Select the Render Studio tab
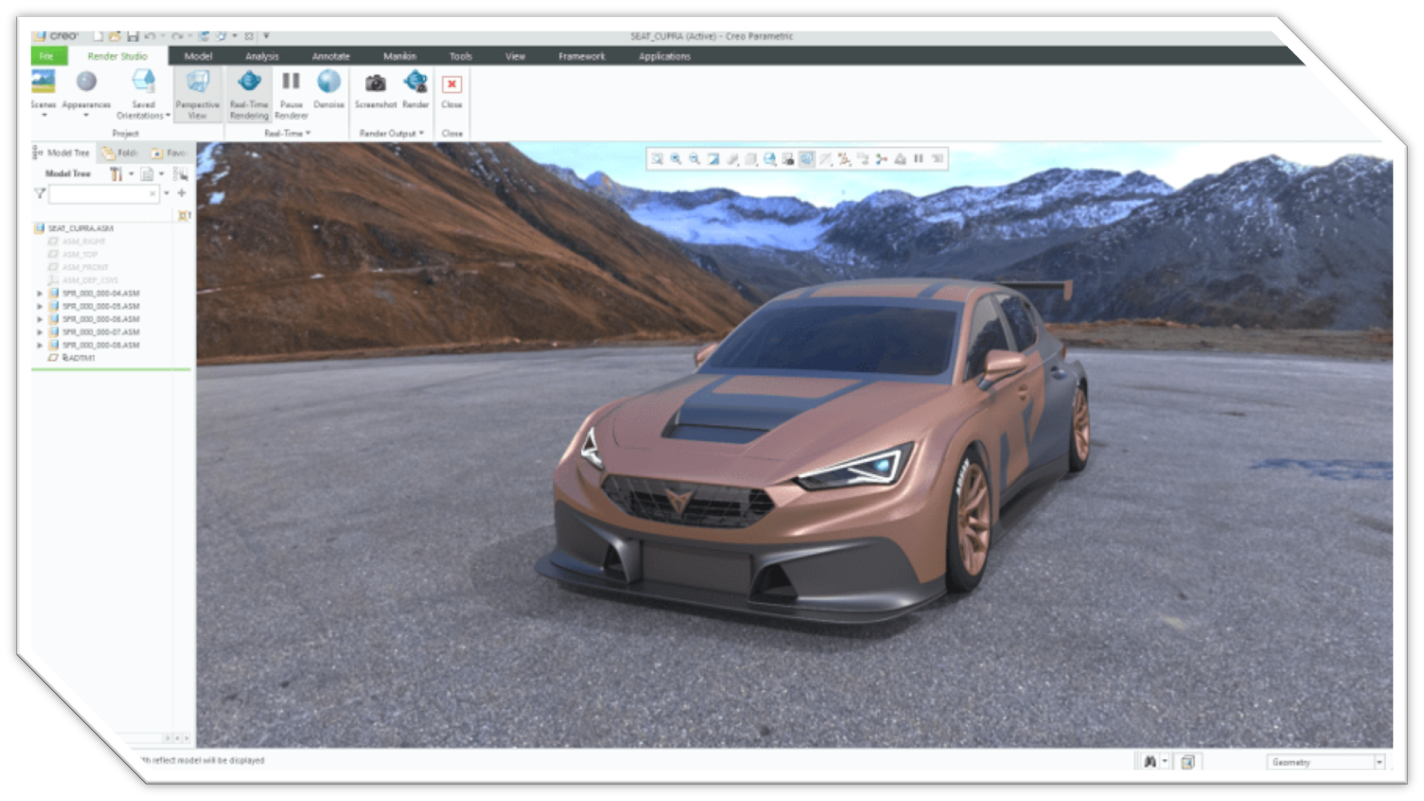The image size is (1424, 801). 117,56
